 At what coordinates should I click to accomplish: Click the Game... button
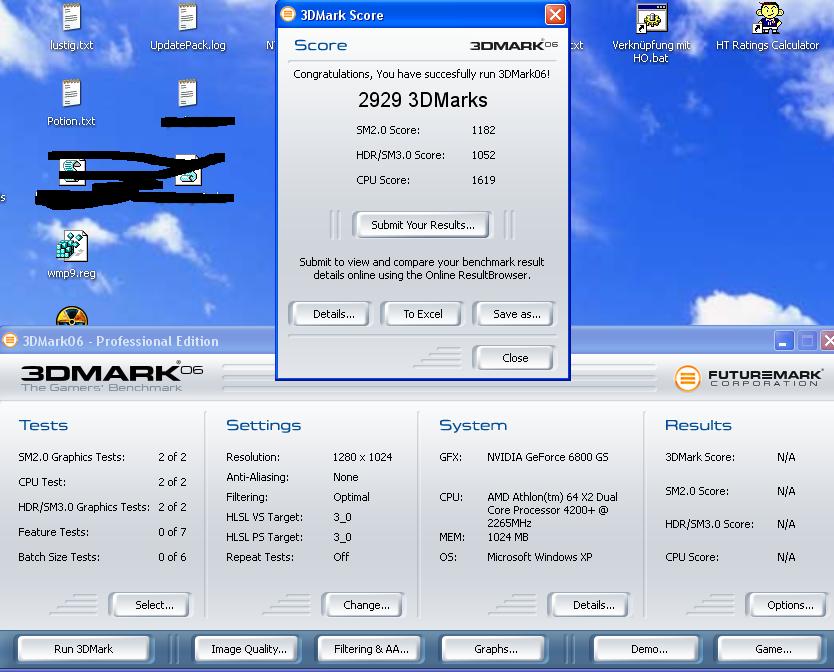pos(773,649)
